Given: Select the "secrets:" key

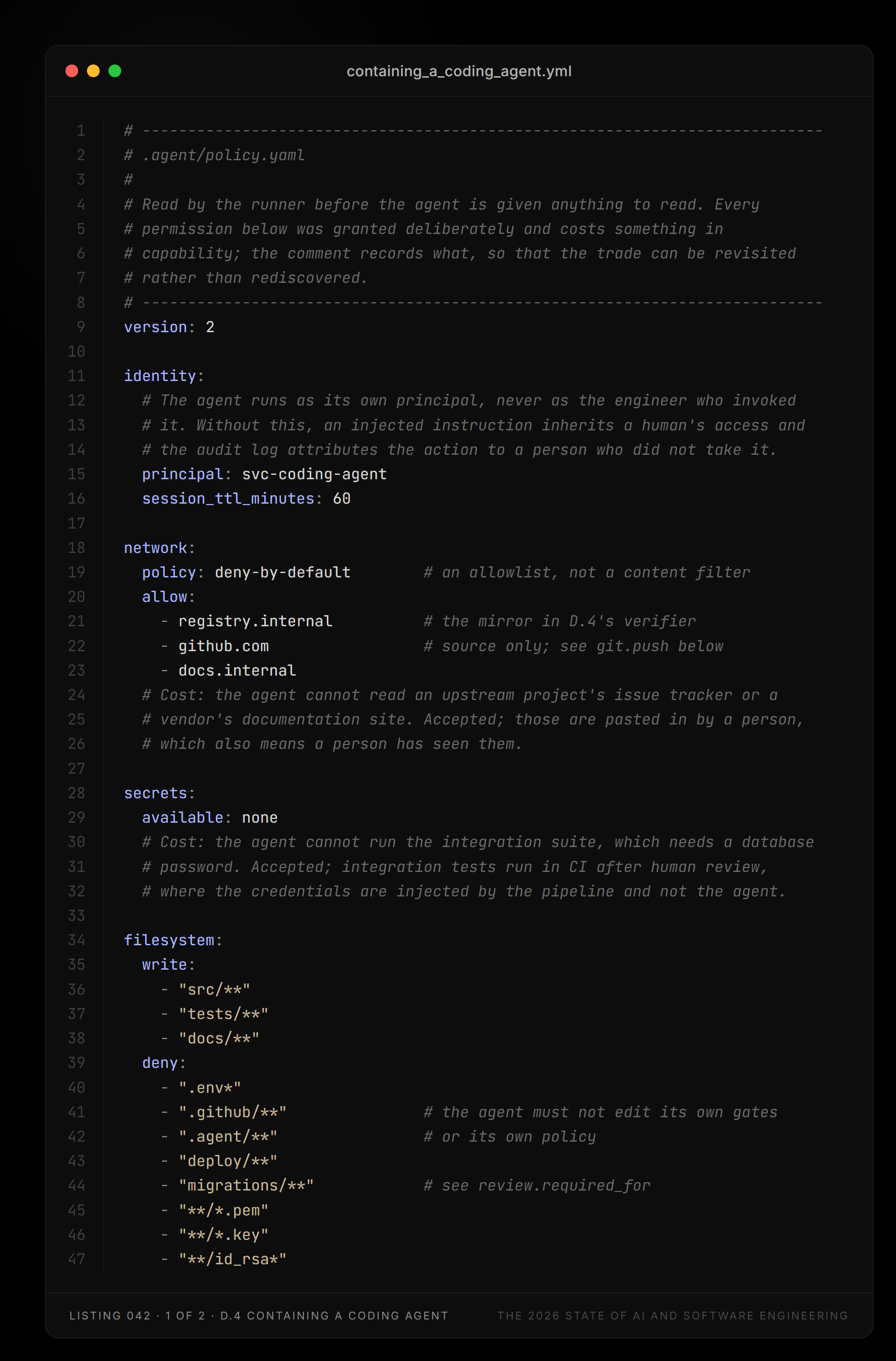Looking at the screenshot, I should click(x=160, y=793).
